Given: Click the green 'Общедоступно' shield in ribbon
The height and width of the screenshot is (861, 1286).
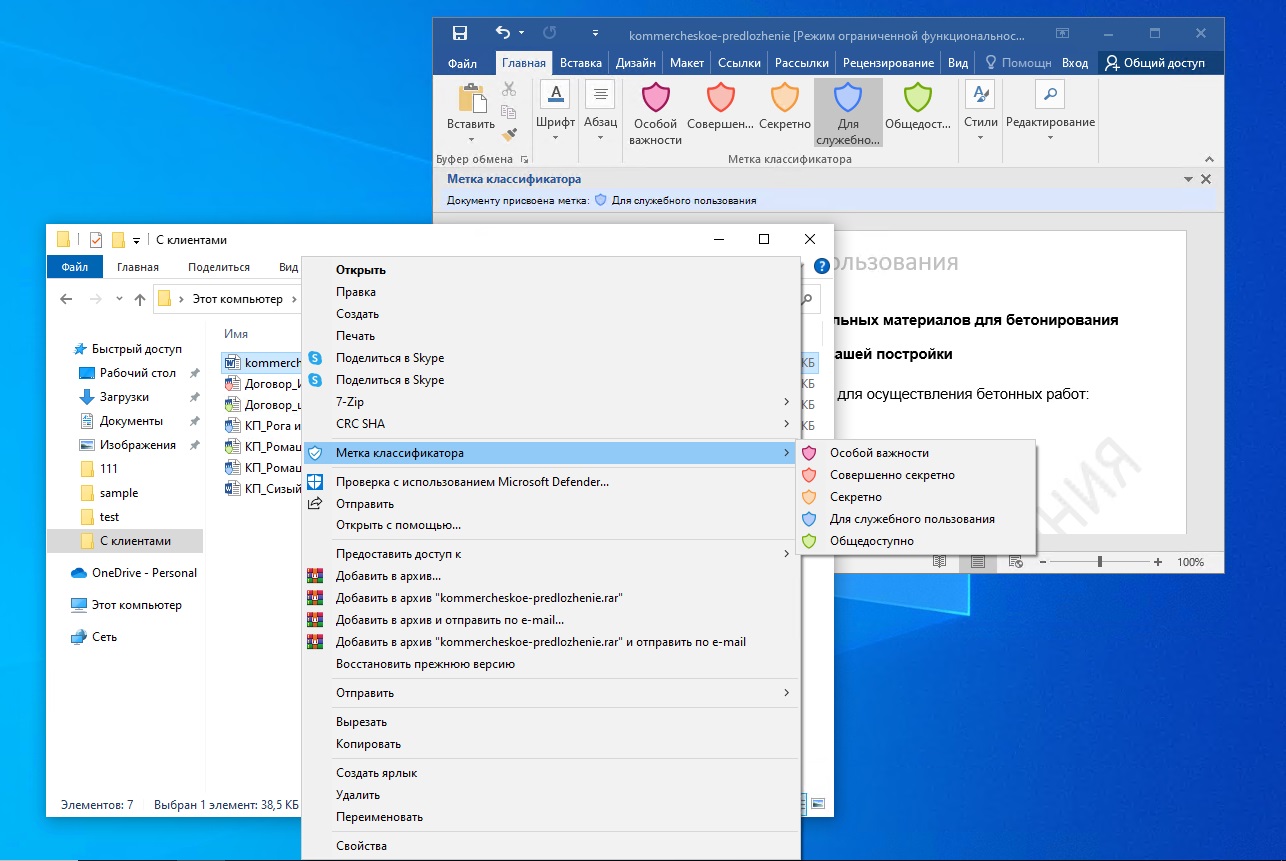Looking at the screenshot, I should 917,99.
